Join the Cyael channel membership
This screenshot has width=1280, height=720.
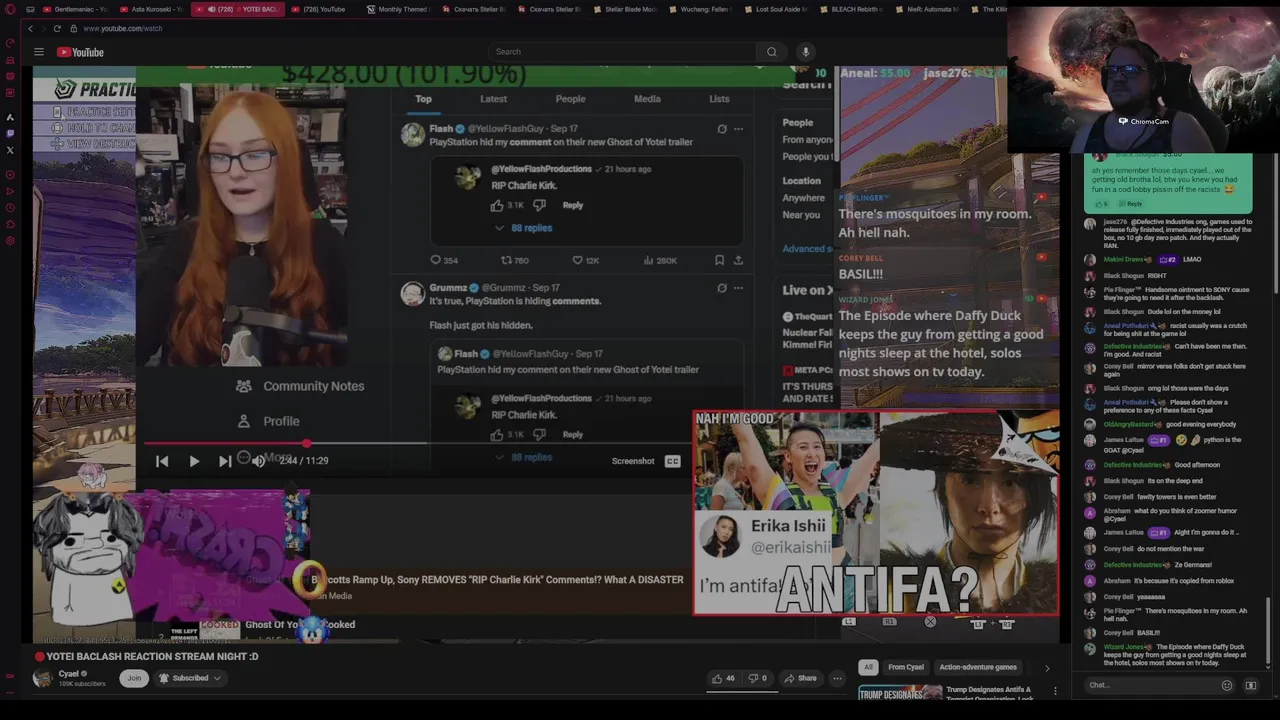134,678
